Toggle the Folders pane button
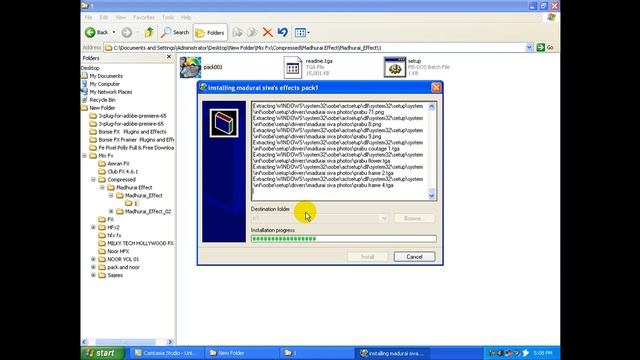Image resolution: width=640 pixels, height=360 pixels. [x=210, y=33]
